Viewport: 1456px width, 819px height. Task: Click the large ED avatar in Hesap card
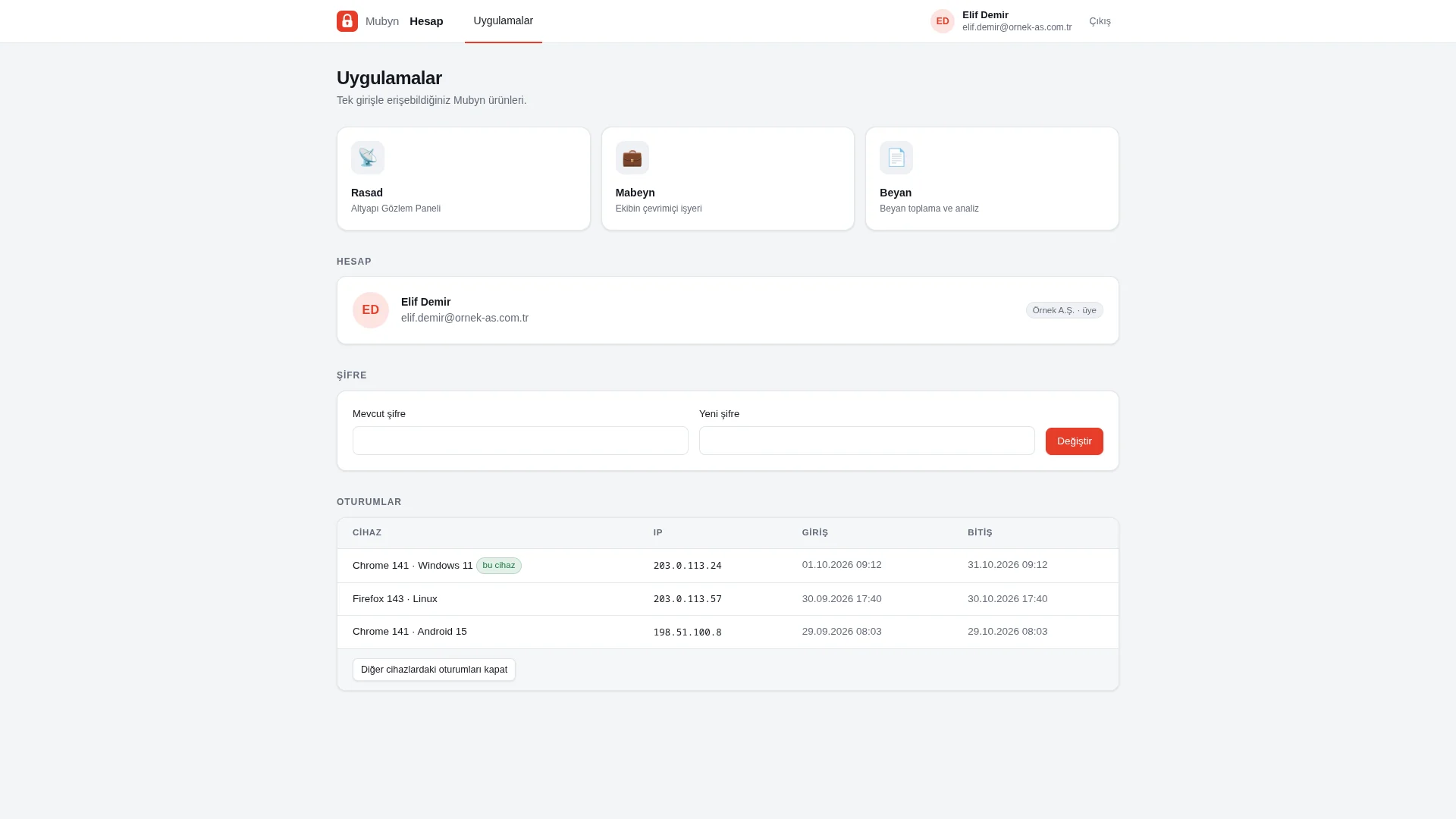371,310
